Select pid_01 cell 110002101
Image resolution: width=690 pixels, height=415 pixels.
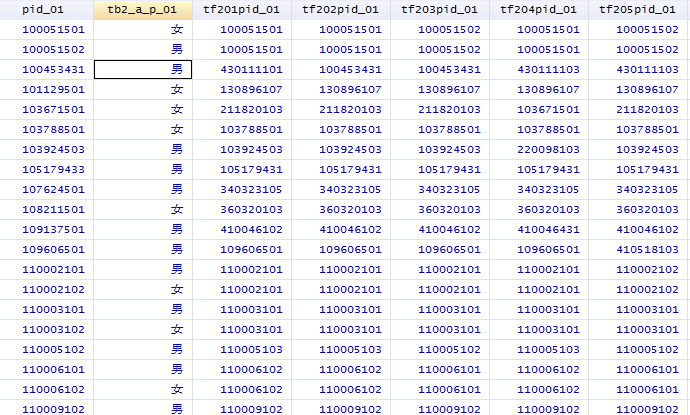point(47,270)
